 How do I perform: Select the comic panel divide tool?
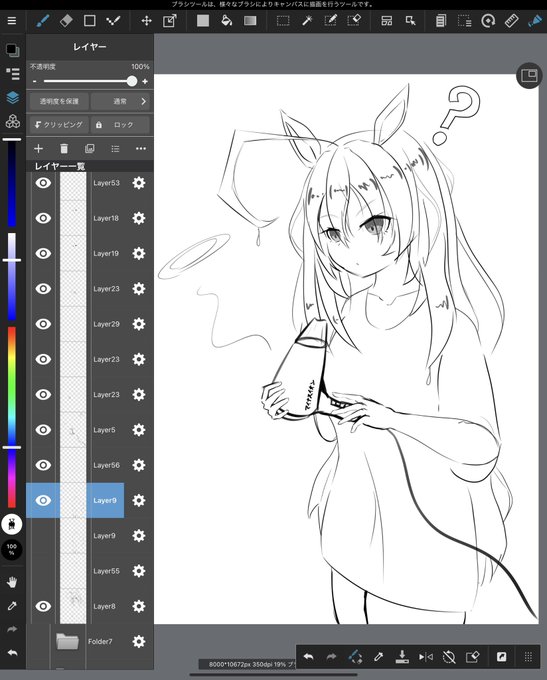point(387,21)
